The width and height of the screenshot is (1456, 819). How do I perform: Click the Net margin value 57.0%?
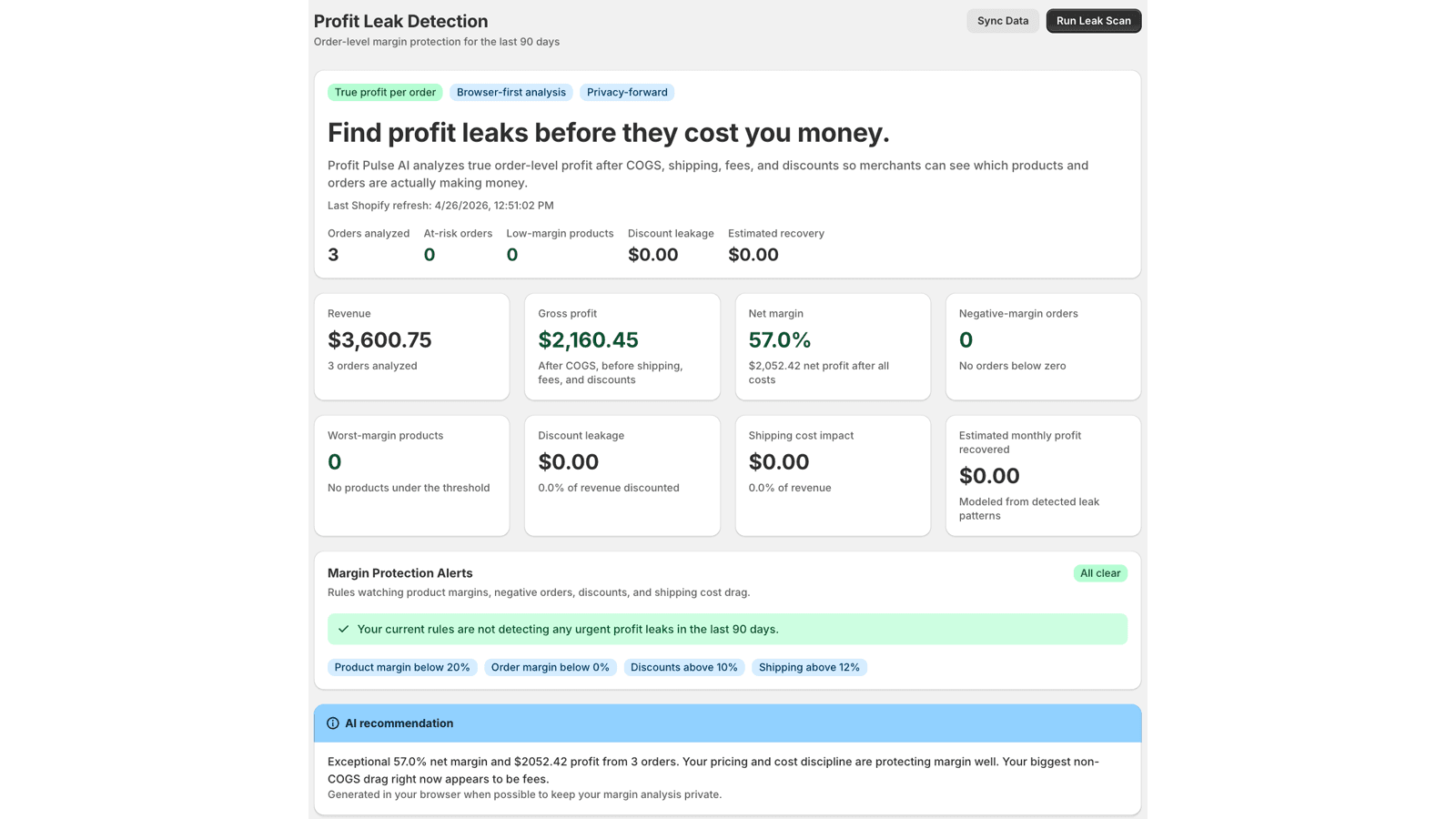click(x=780, y=339)
